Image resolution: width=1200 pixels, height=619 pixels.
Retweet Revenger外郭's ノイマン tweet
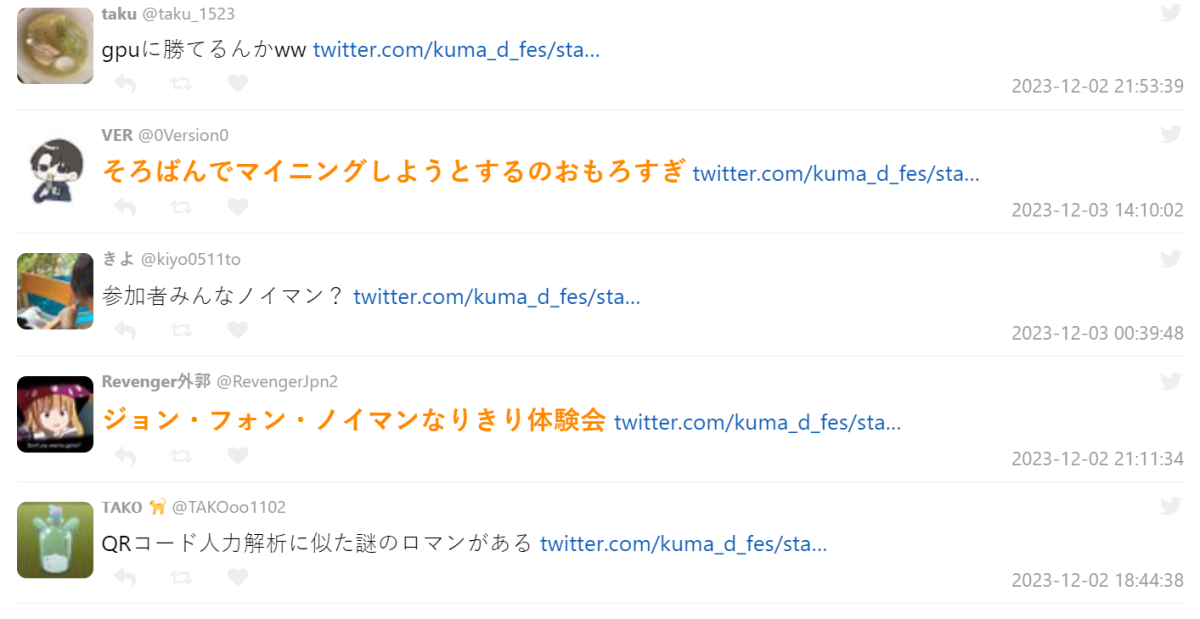(x=181, y=456)
